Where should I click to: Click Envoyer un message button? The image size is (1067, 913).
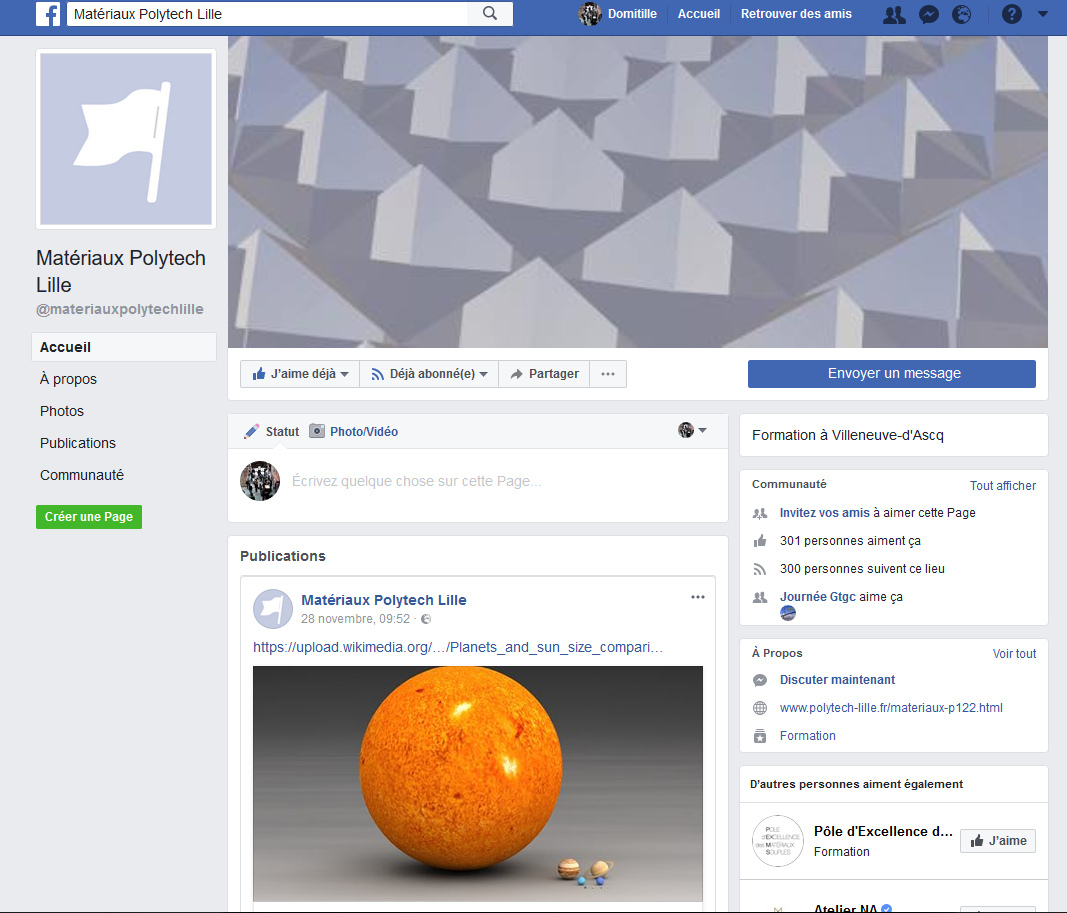[x=891, y=374]
